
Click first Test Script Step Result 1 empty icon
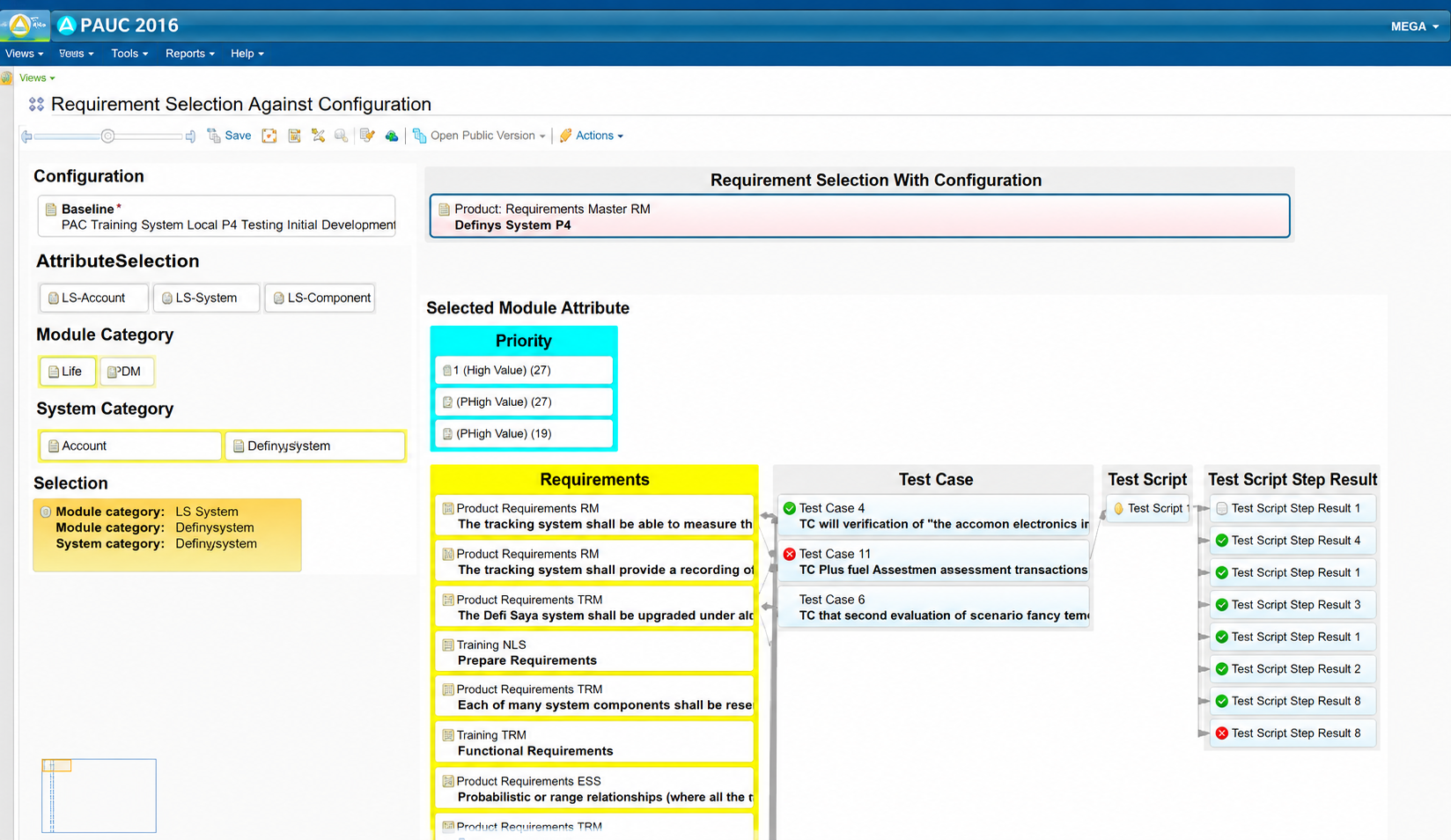coord(1222,508)
